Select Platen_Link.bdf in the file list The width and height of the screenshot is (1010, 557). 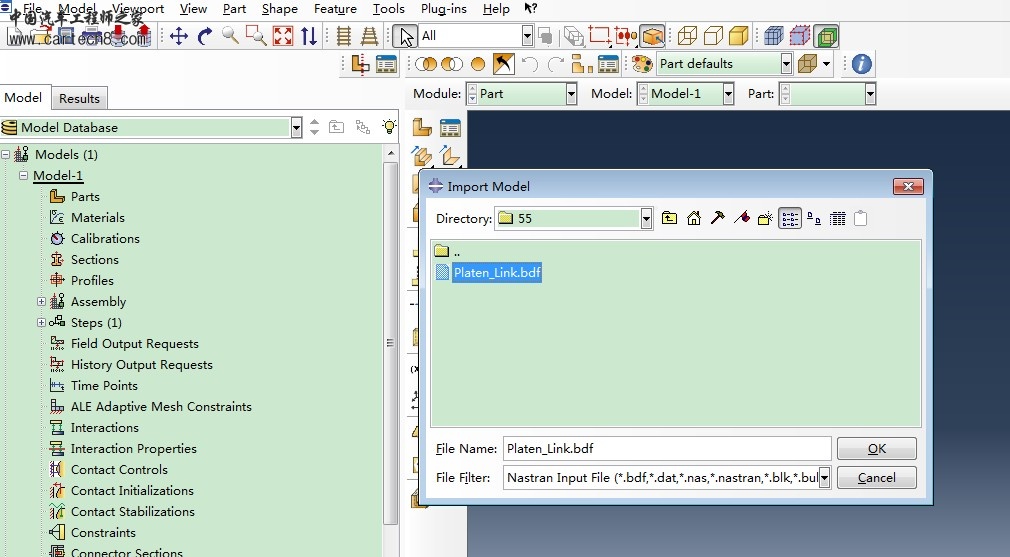(496, 273)
